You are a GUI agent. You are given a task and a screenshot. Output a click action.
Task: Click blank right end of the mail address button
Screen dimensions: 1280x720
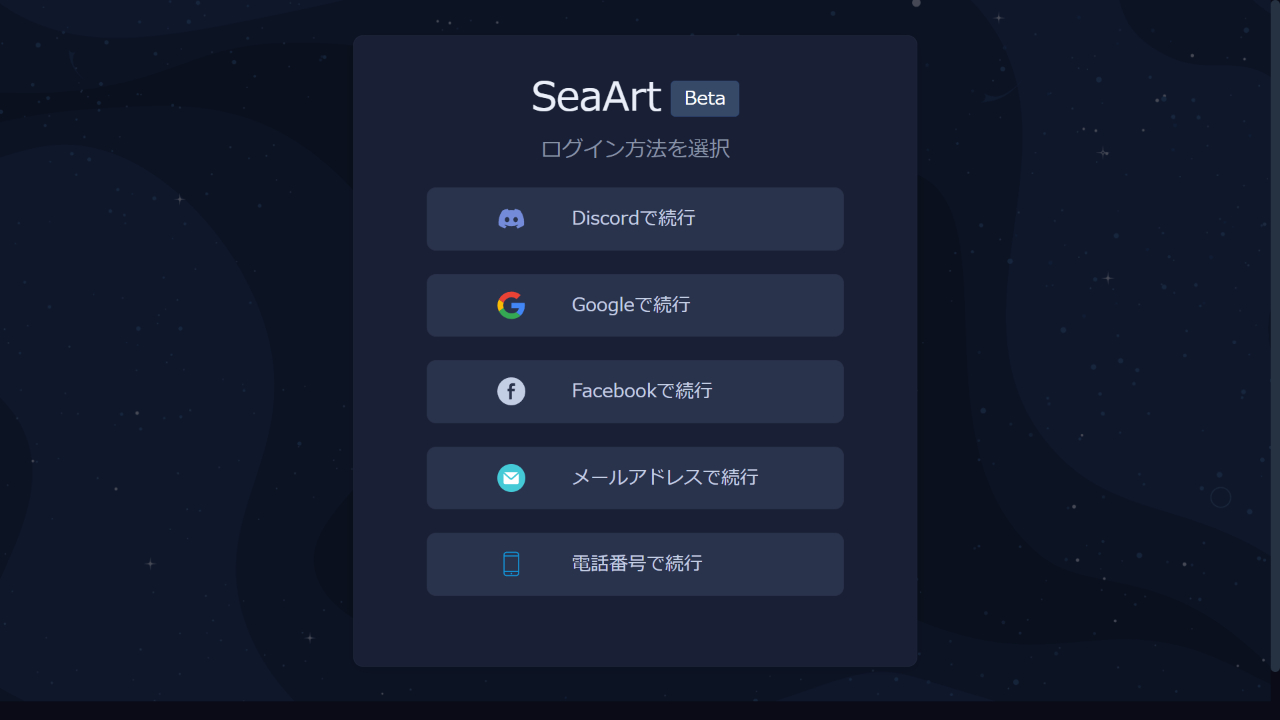click(805, 478)
